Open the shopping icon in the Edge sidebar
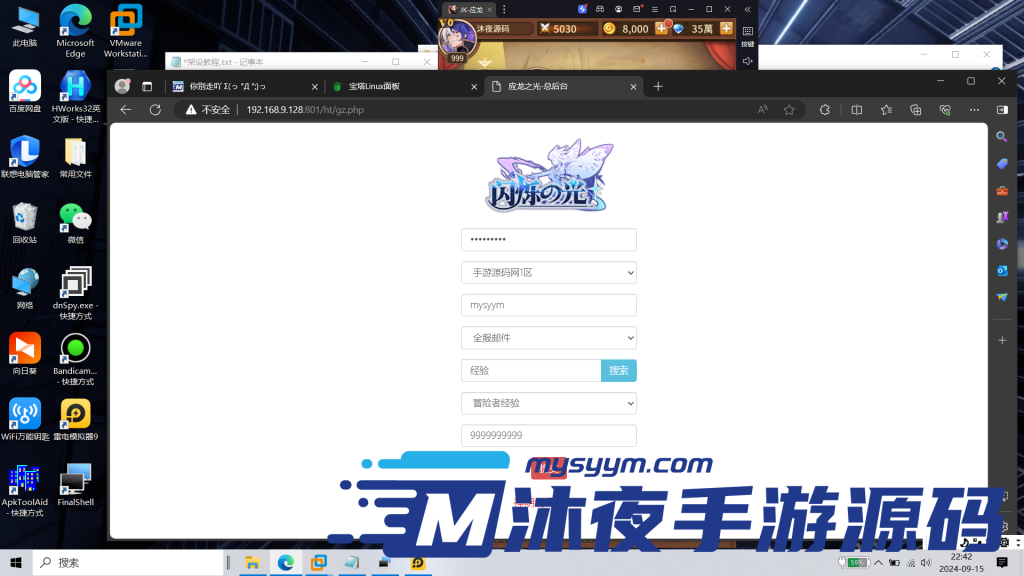Screen dimensions: 1024x576 coord(1001,162)
